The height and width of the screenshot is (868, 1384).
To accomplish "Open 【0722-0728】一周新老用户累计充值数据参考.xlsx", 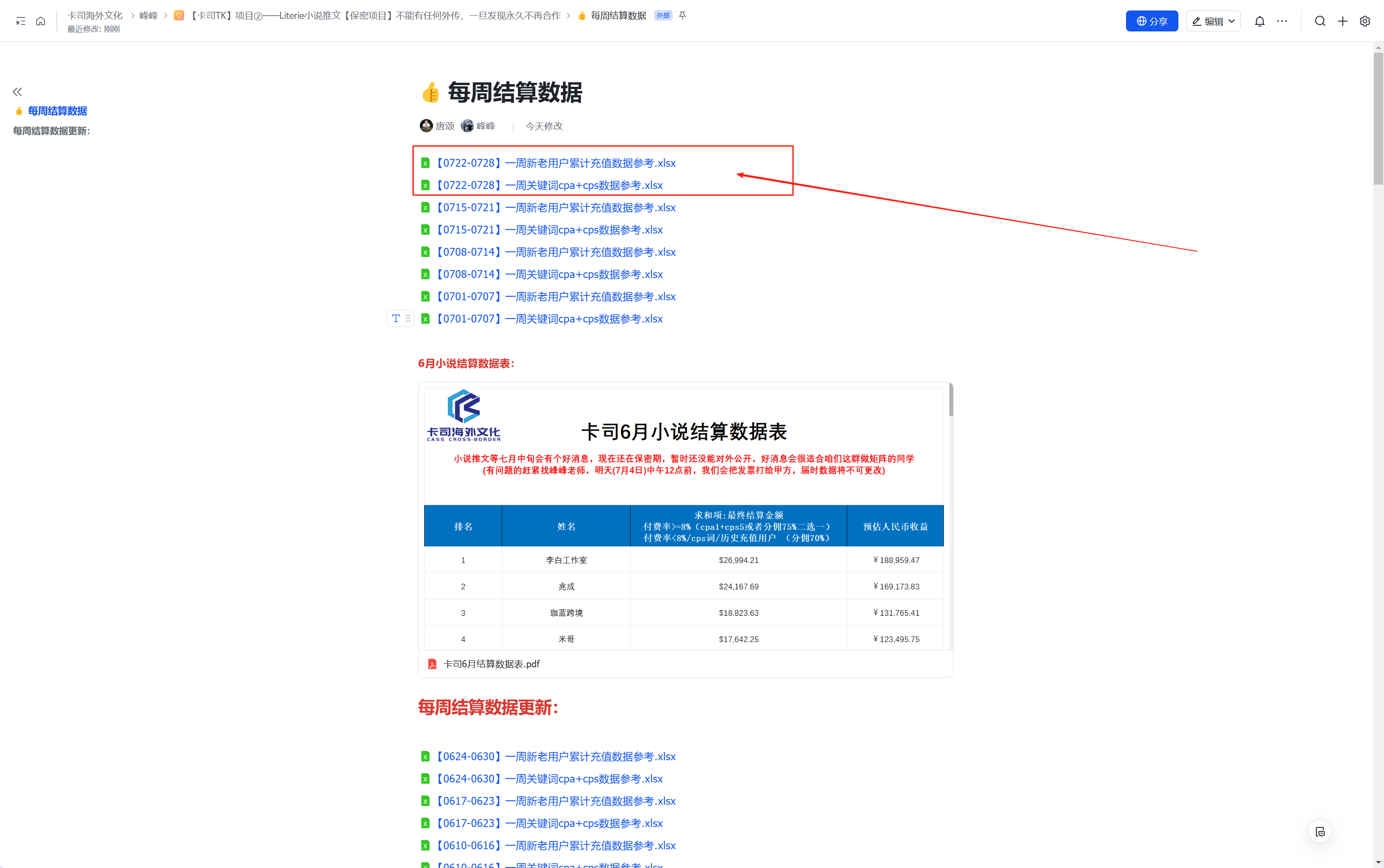I will [555, 163].
